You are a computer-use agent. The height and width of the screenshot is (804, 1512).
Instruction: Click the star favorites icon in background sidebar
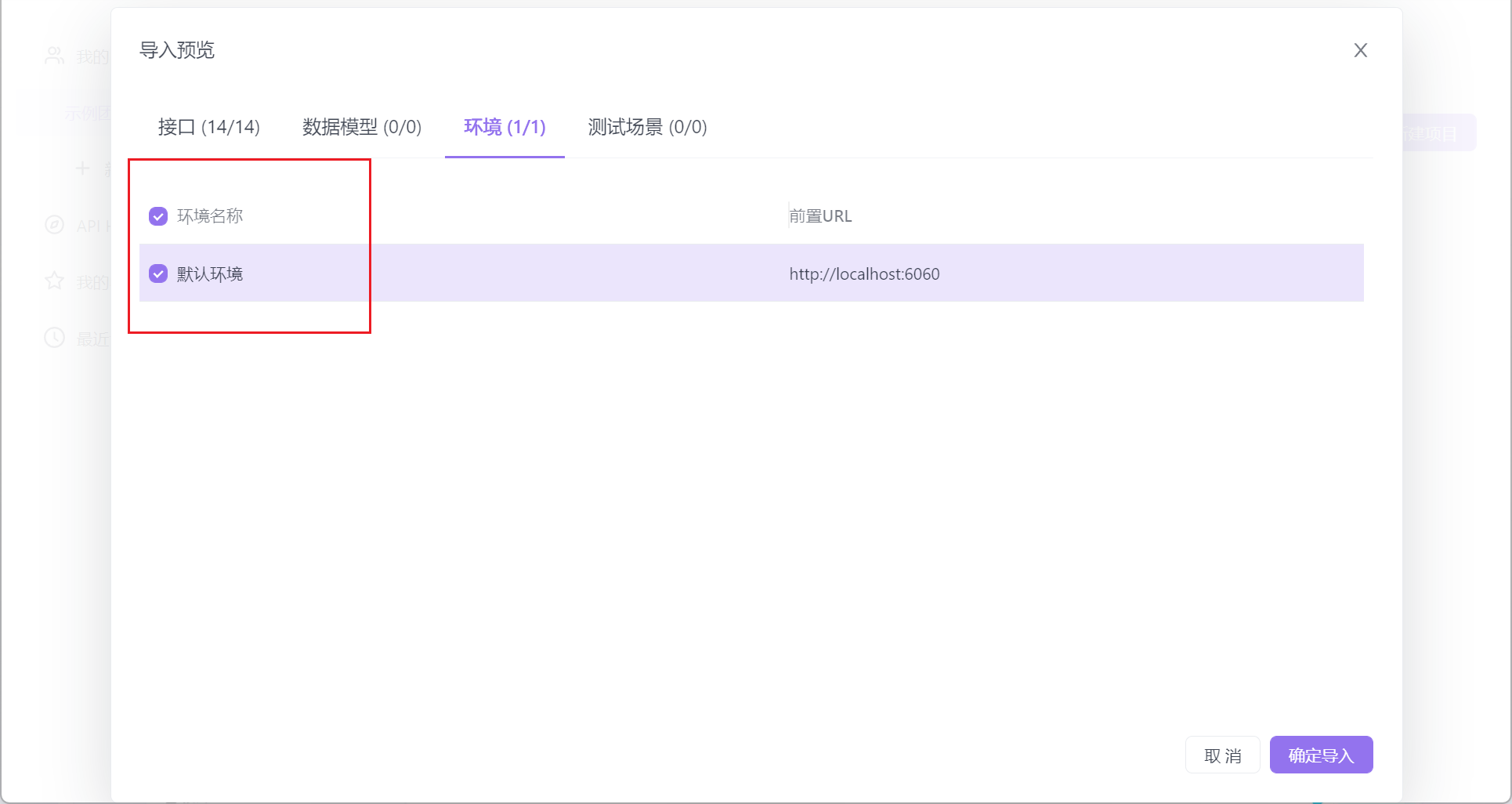point(54,281)
